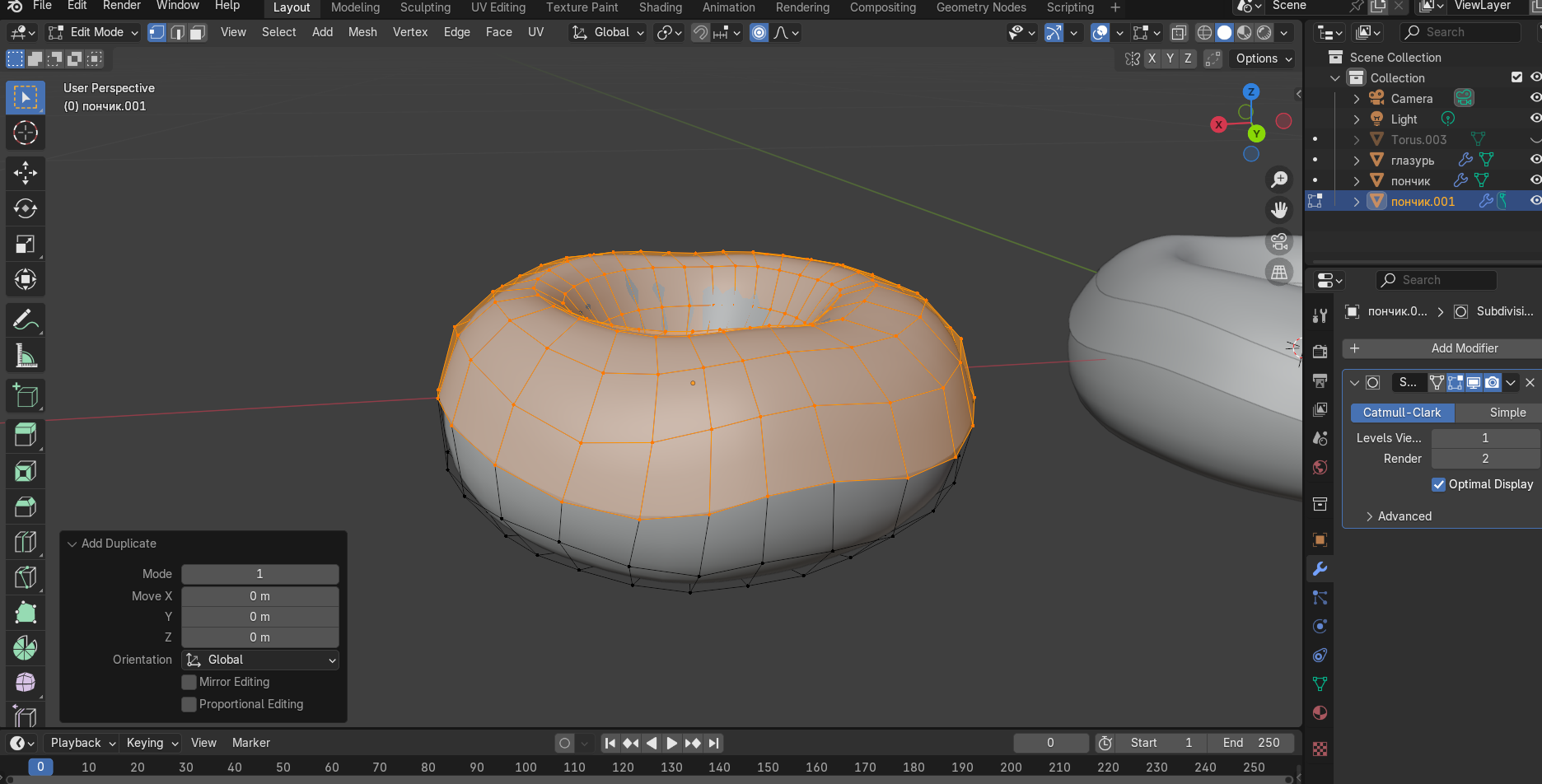
Task: Select Simple subdivision type
Action: [1498, 413]
